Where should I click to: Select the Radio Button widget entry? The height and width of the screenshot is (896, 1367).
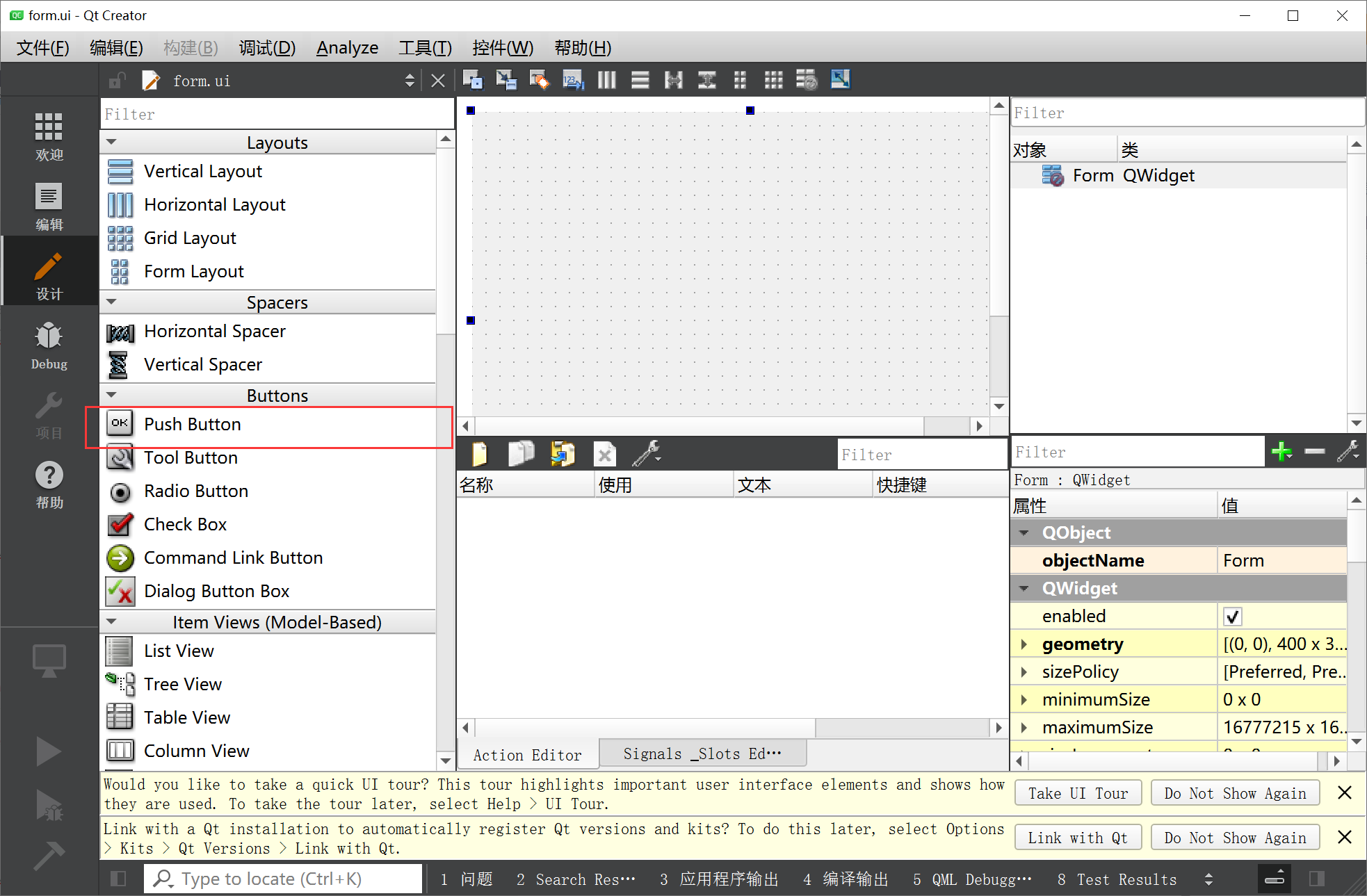(x=196, y=491)
